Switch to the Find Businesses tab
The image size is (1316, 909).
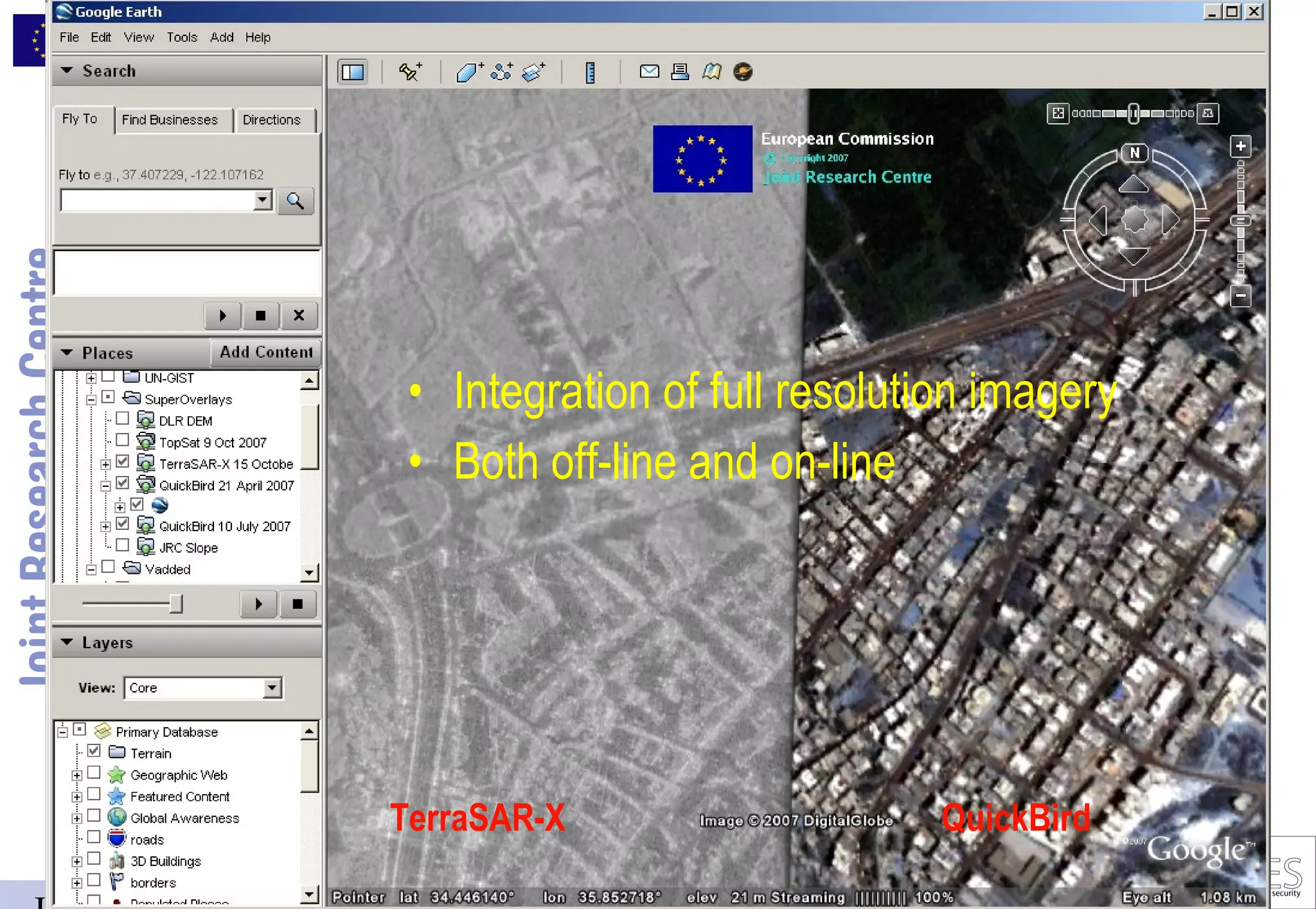click(x=170, y=120)
